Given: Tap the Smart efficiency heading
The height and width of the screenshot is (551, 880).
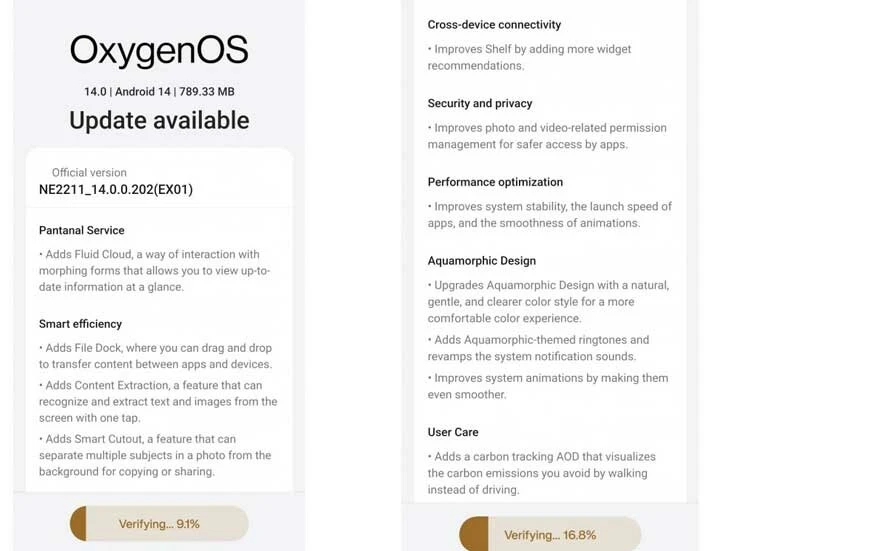Looking at the screenshot, I should tap(81, 324).
